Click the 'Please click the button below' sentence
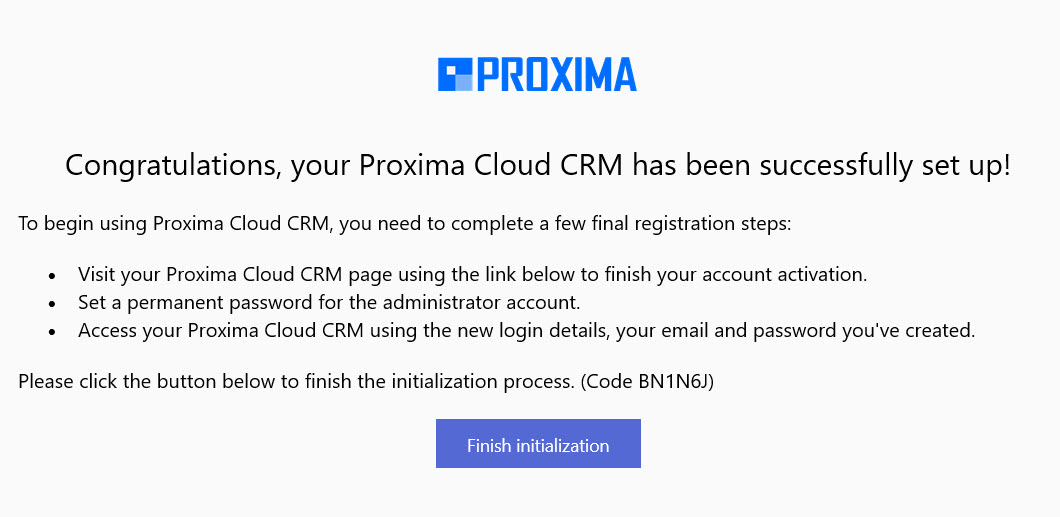Image resolution: width=1060 pixels, height=517 pixels. (x=200, y=381)
